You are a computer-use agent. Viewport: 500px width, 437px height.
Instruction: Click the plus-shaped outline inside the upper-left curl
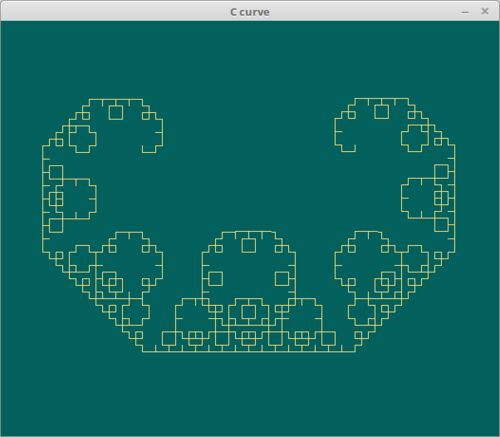click(83, 139)
